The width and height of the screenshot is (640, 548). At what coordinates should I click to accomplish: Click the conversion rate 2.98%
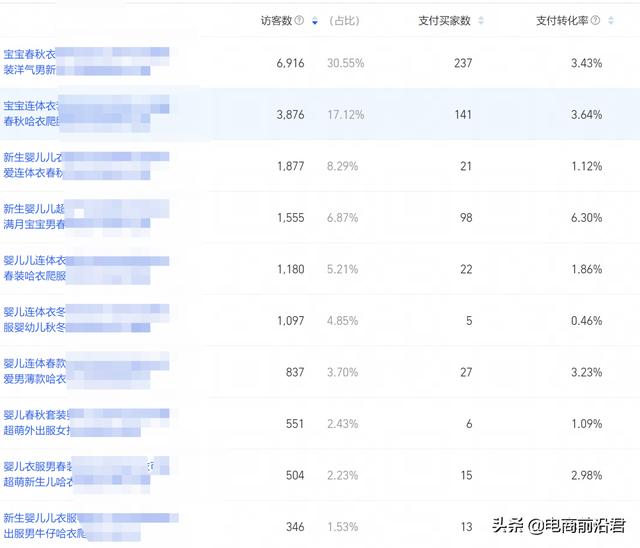586,475
